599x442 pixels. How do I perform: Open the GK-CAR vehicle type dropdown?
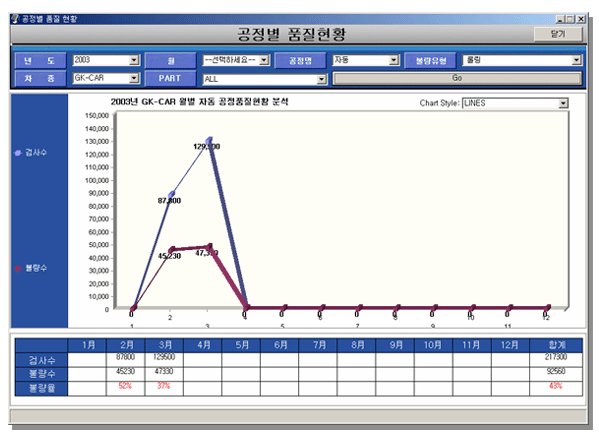tap(134, 78)
